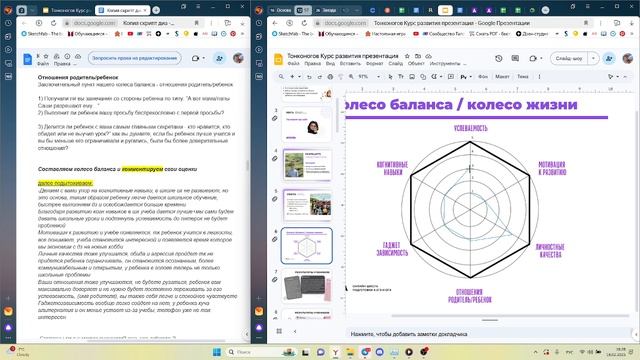
Task: Click the Тема theme button
Action: 522,76
